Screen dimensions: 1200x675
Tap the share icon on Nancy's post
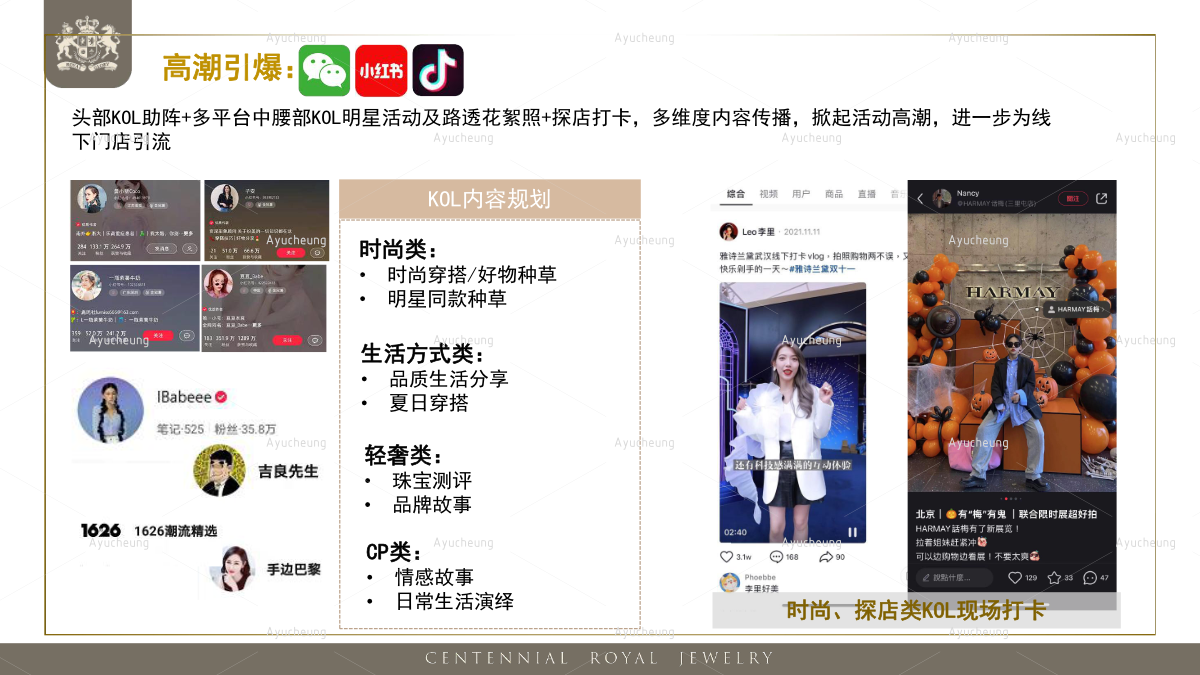coord(1101,198)
